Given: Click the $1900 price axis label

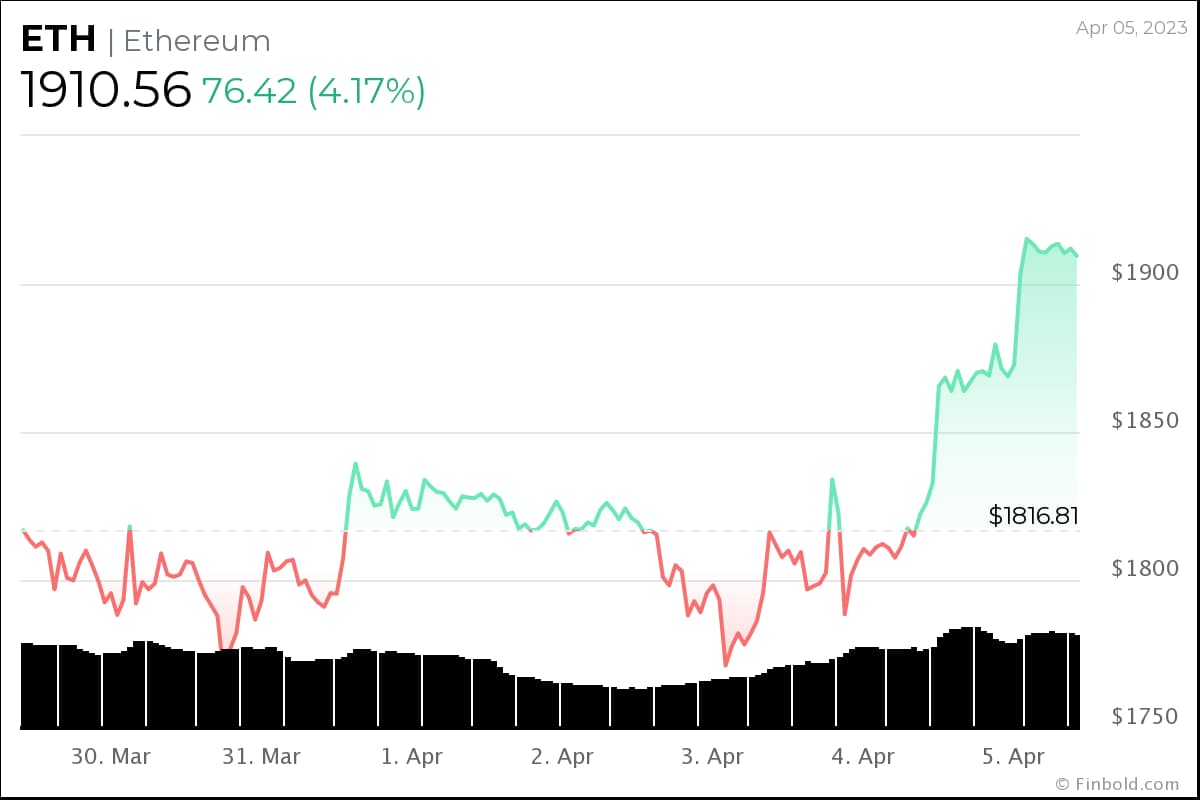Looking at the screenshot, I should click(x=1145, y=273).
